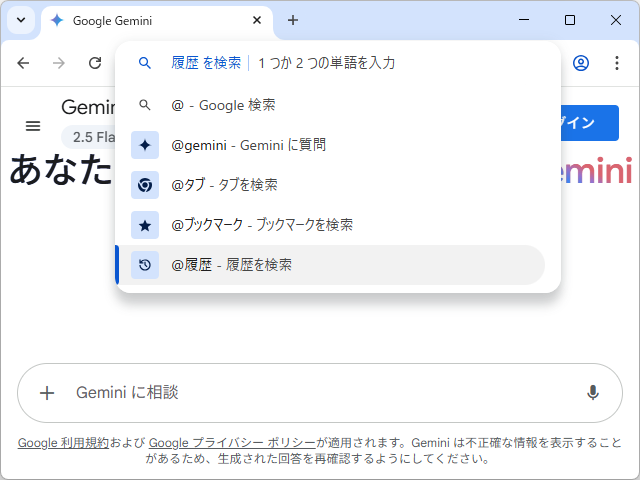Click the plus icon to add files
The image size is (640, 480).
pos(47,393)
